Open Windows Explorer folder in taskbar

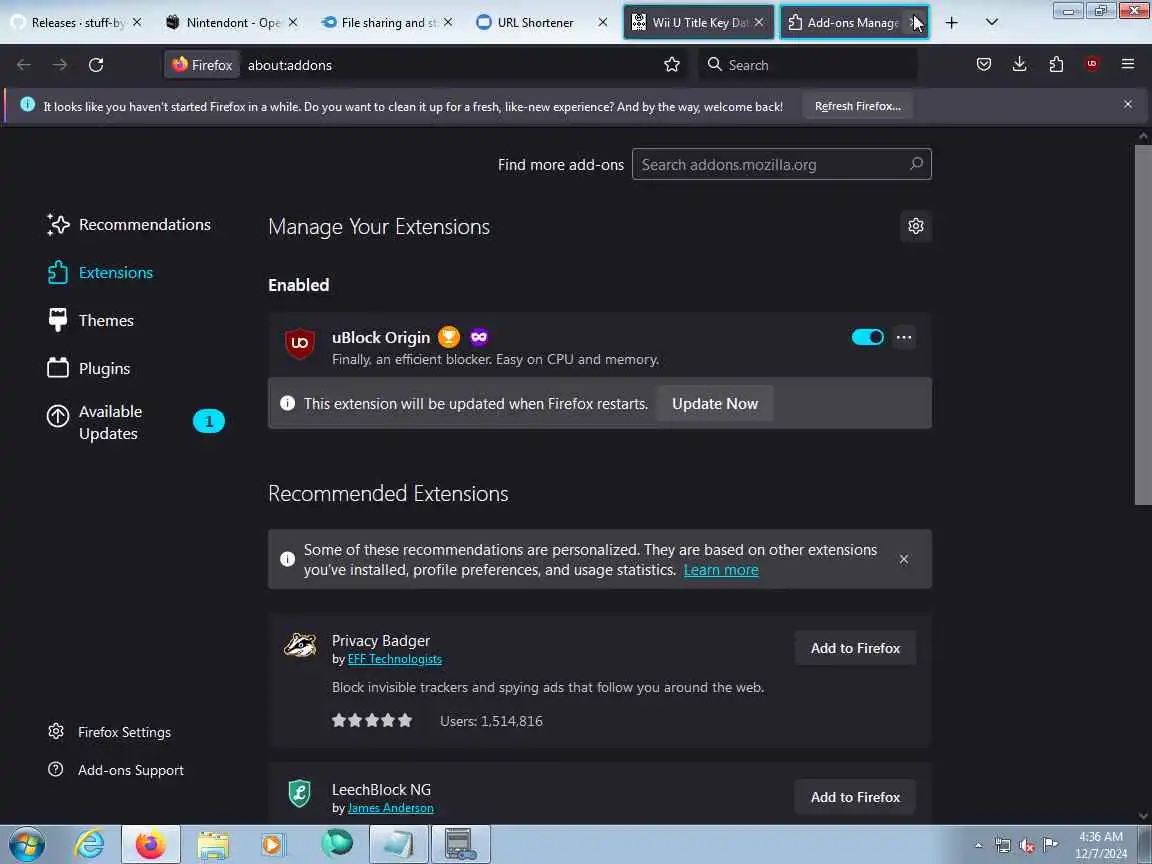[212, 844]
